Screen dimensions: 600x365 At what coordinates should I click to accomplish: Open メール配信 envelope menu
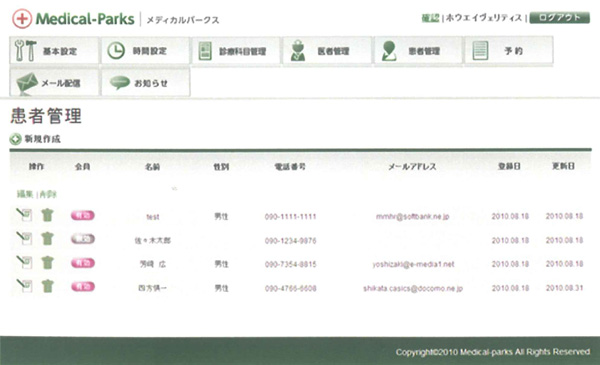click(54, 82)
